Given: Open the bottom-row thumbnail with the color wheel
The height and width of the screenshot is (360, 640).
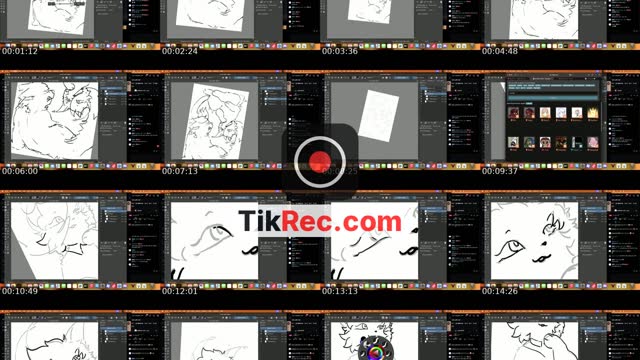Looking at the screenshot, I should 400,336.
